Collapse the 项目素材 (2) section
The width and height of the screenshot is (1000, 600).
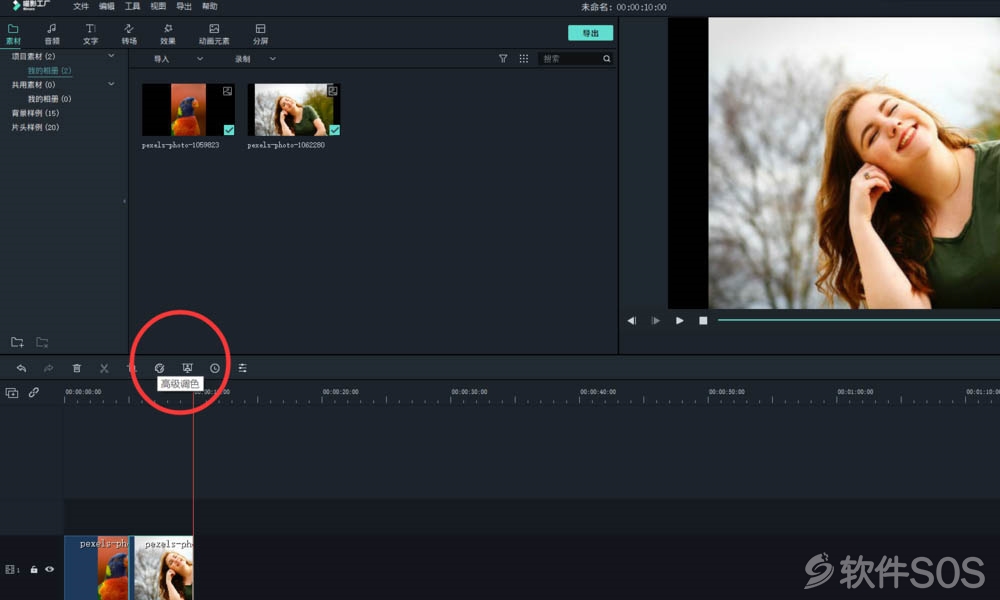tap(111, 56)
